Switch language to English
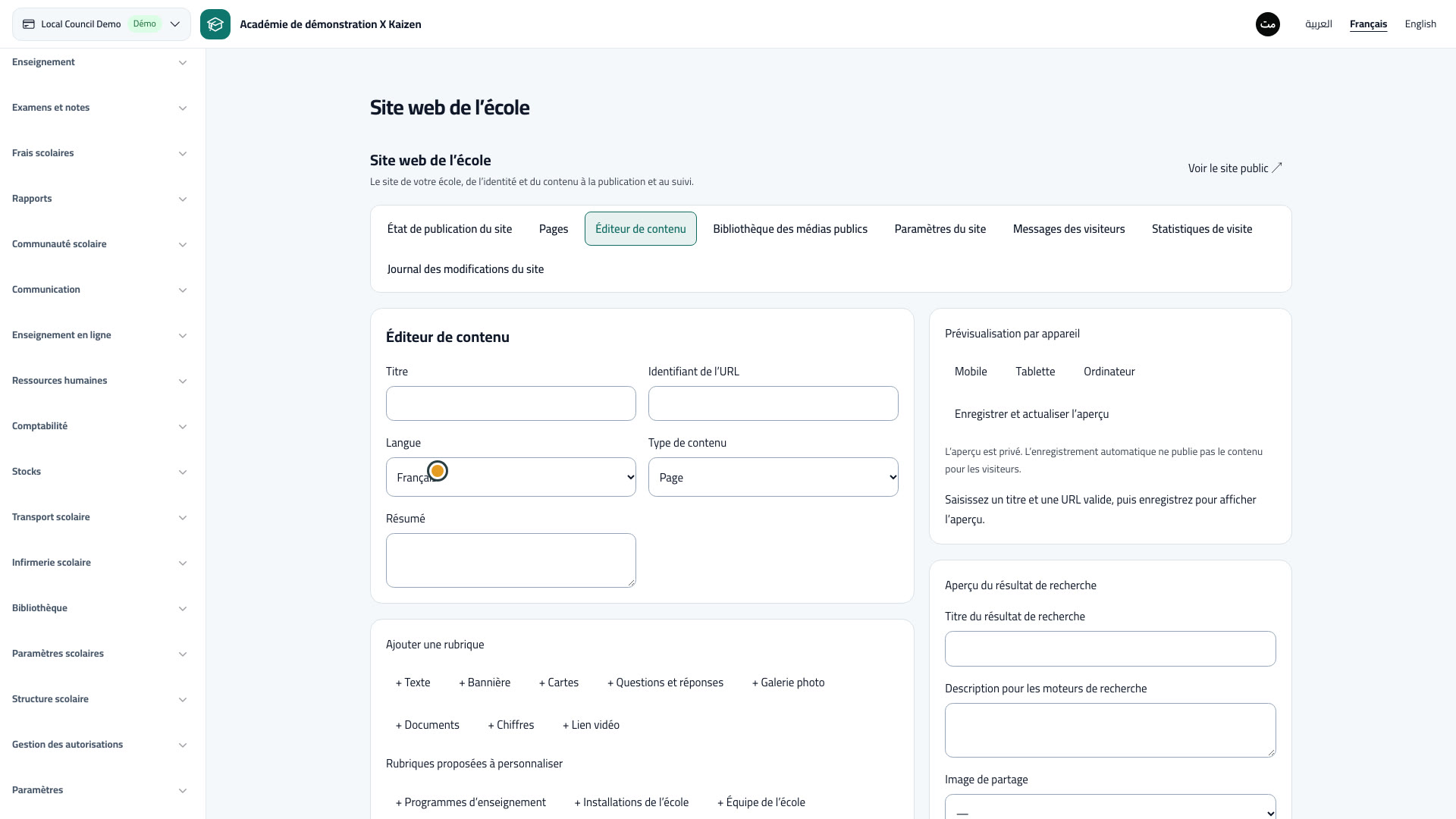 coord(1420,24)
